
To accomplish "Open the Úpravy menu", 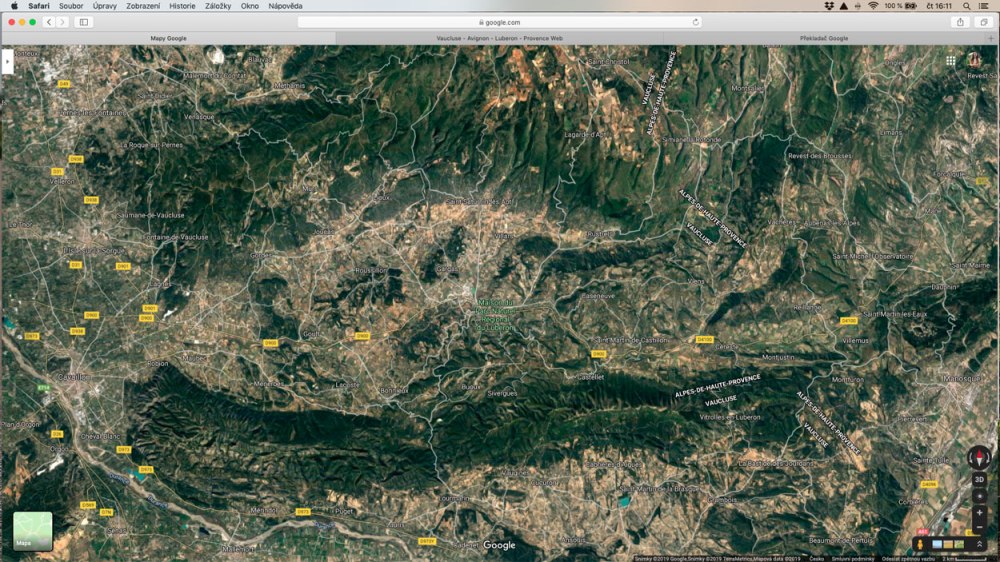I will point(105,6).
